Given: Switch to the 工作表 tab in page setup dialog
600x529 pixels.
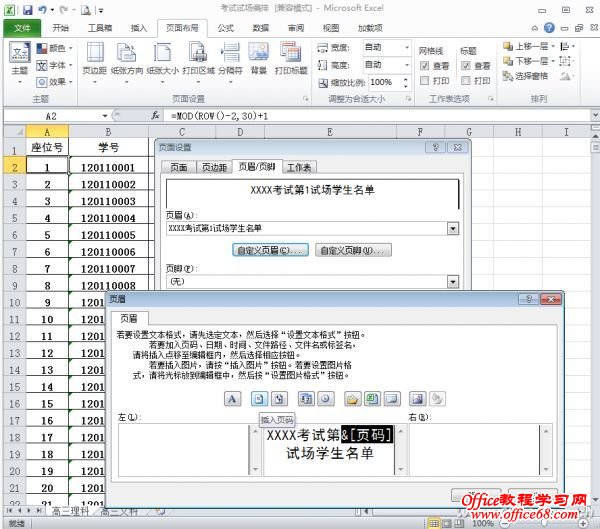Looking at the screenshot, I should [299, 167].
